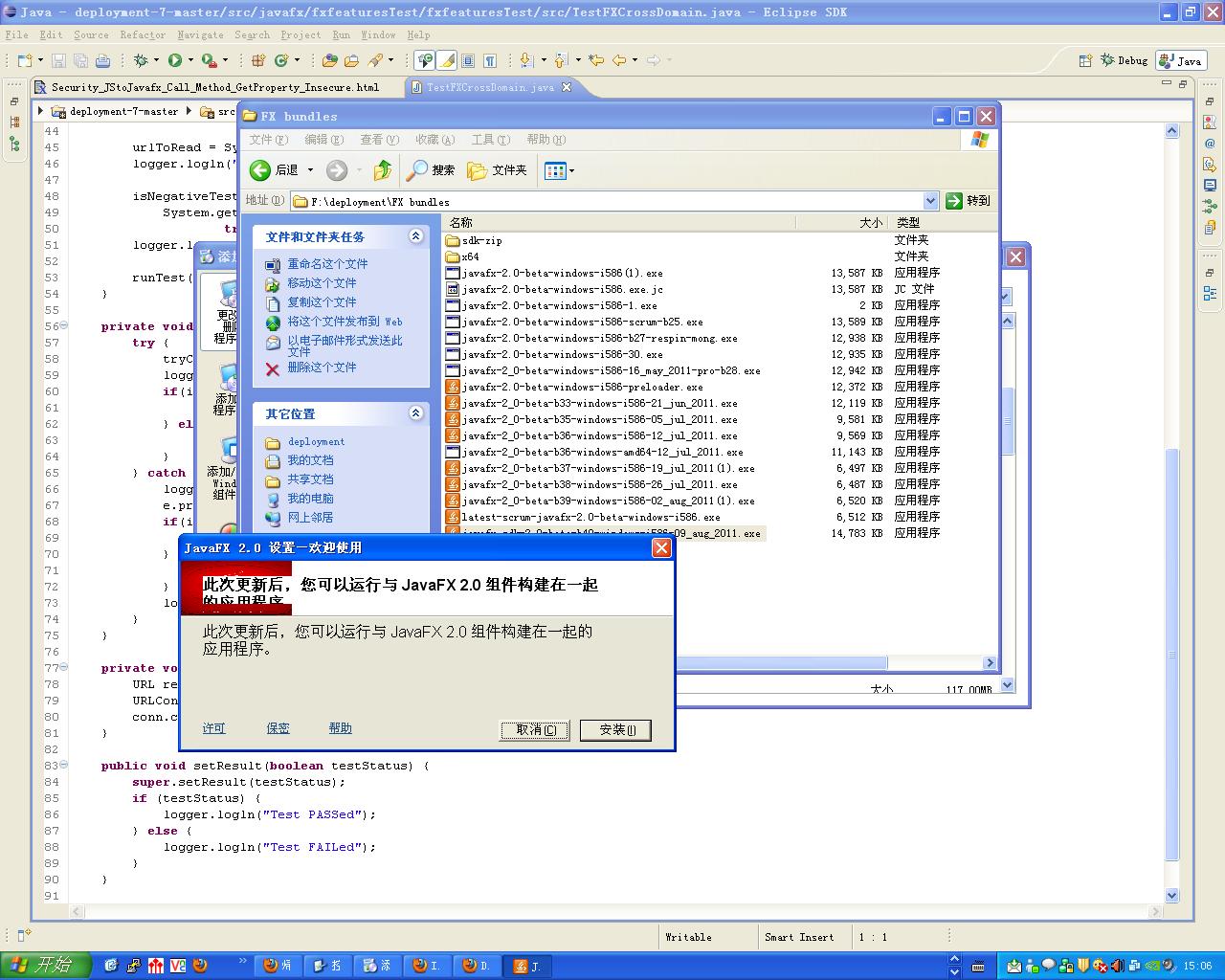Click the rename this file (重命名这个文件) link
Image resolution: width=1225 pixels, height=980 pixels.
(x=327, y=264)
